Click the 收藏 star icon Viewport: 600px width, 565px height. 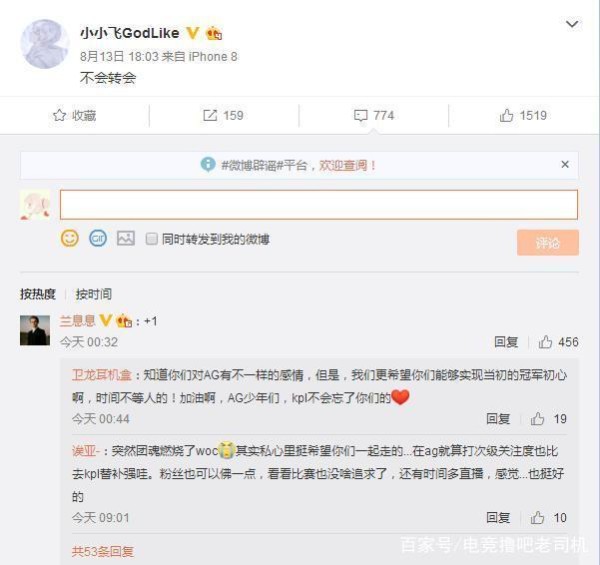pos(59,115)
